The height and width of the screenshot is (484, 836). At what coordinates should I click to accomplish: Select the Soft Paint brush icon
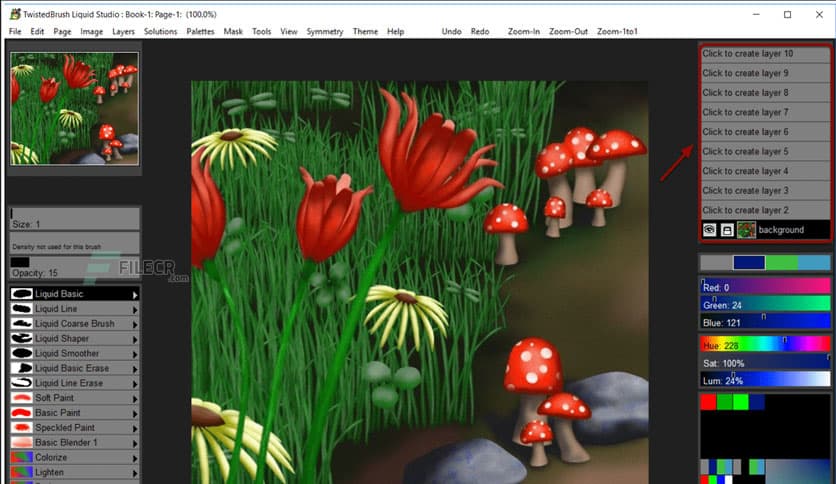click(22, 398)
